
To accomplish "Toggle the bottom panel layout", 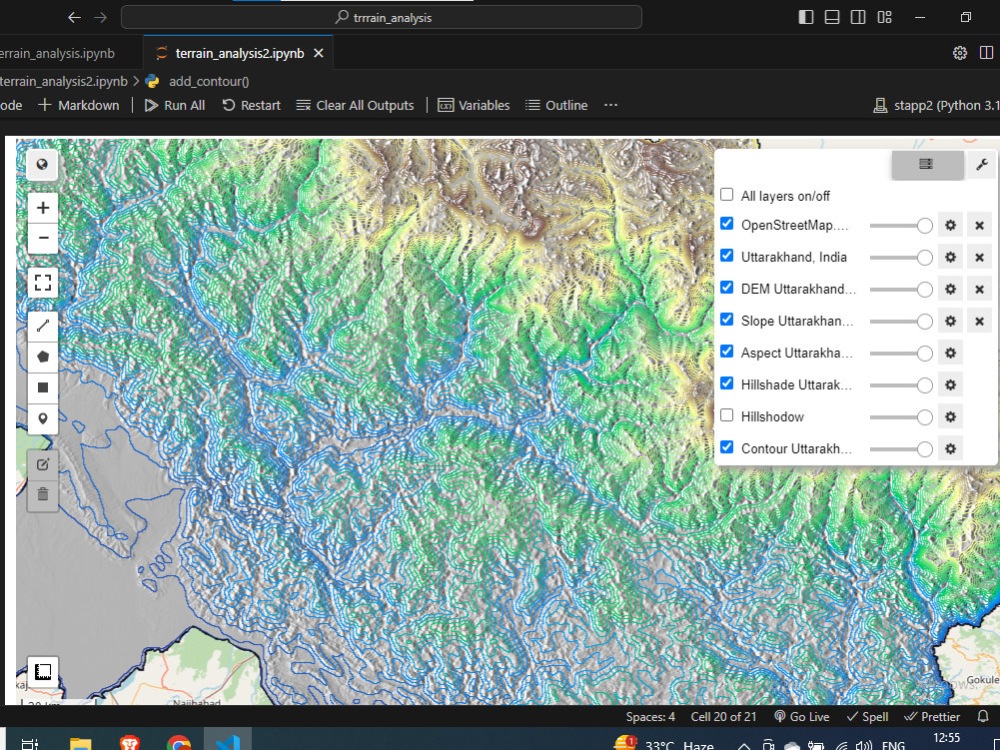I will [x=832, y=17].
